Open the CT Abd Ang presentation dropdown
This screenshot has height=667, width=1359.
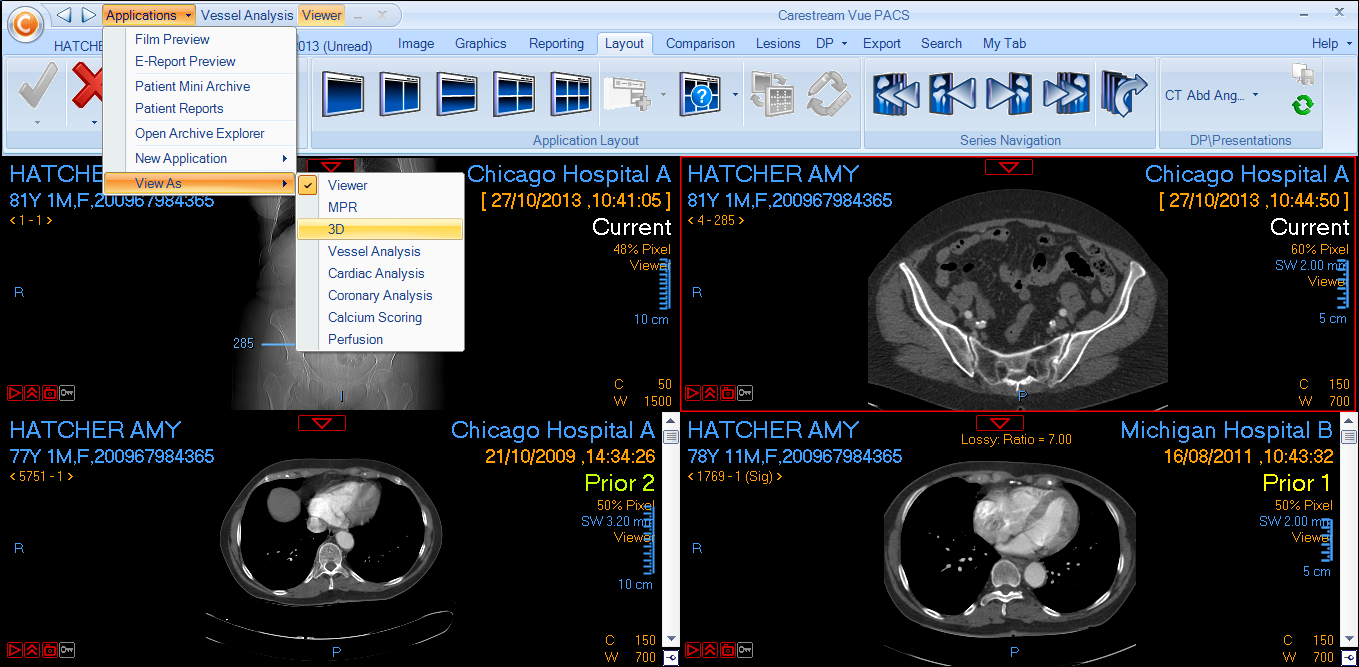[1212, 96]
